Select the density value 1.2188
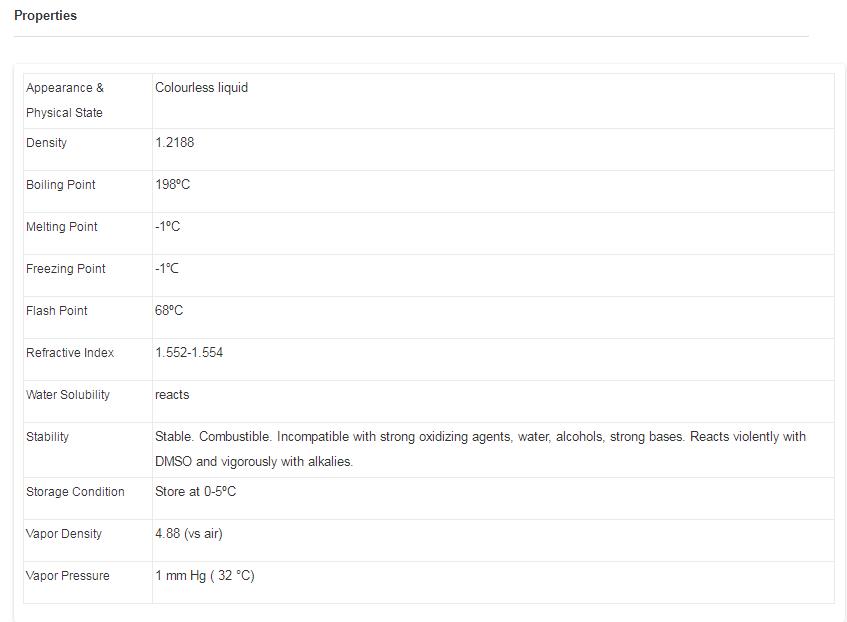847x622 pixels. 175,143
